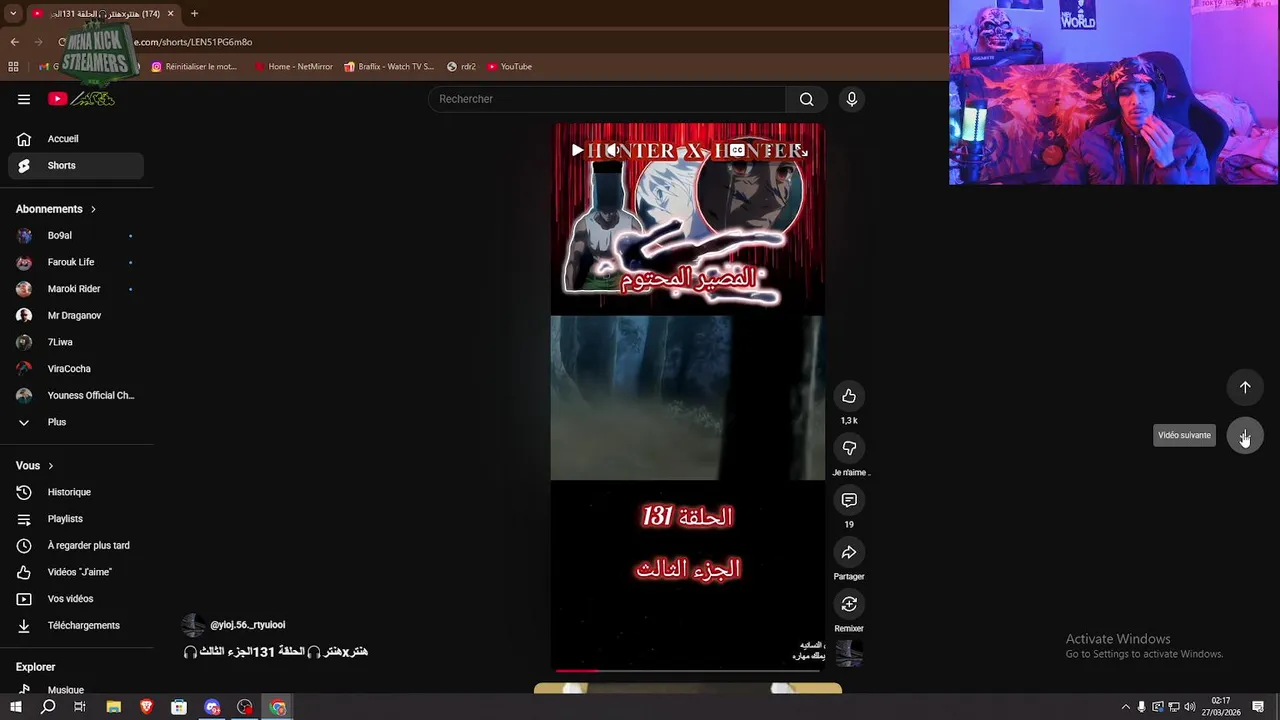
Task: Expand subscriptions list with Plus
Action: (76, 422)
